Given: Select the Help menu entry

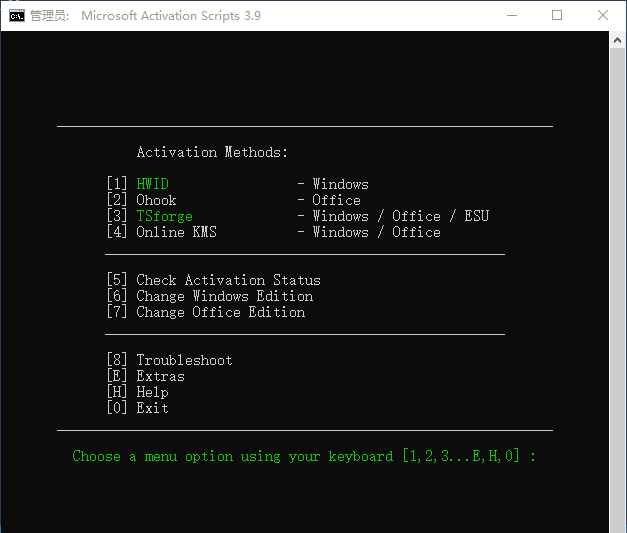Looking at the screenshot, I should point(152,392).
